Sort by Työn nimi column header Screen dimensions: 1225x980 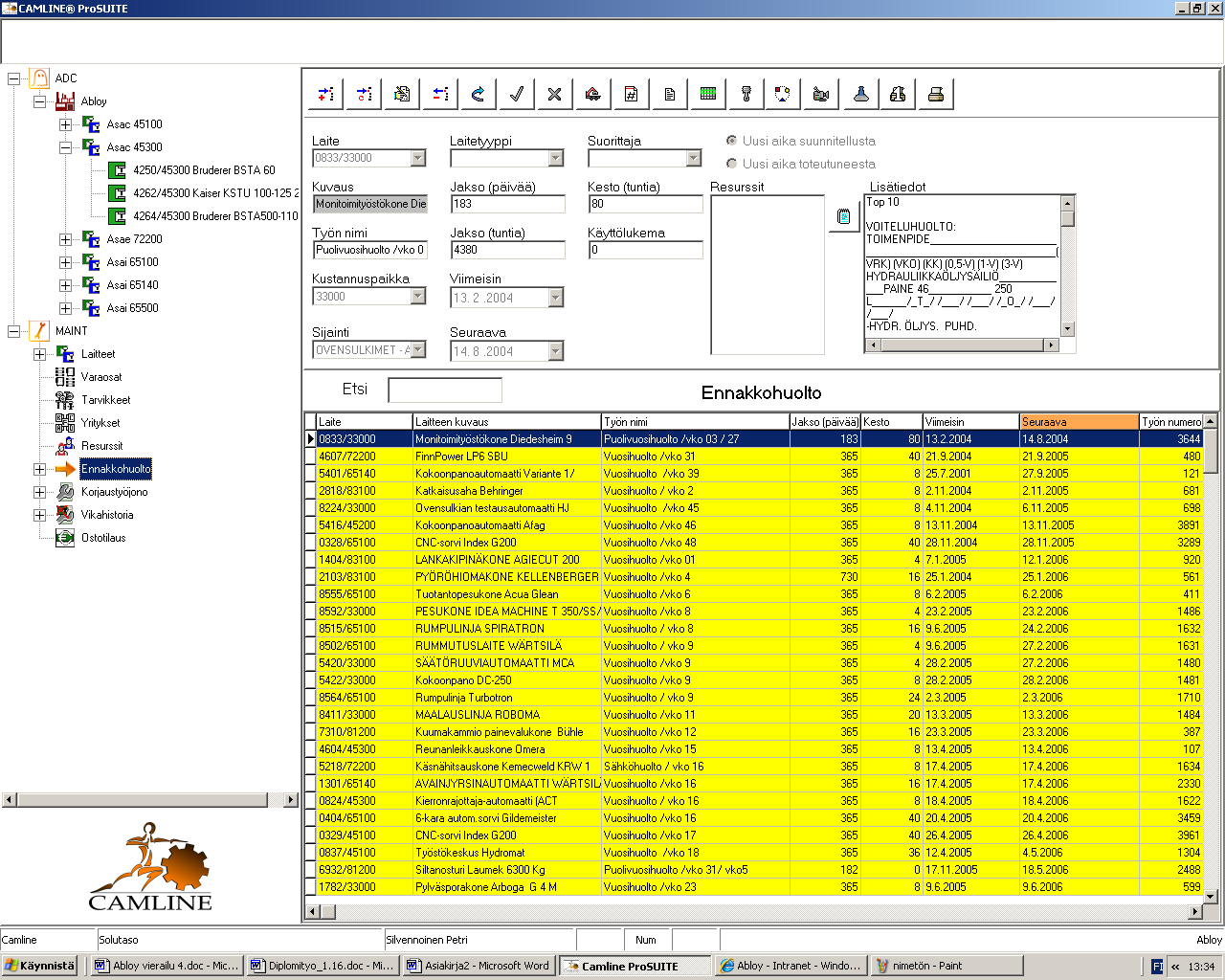pos(696,422)
